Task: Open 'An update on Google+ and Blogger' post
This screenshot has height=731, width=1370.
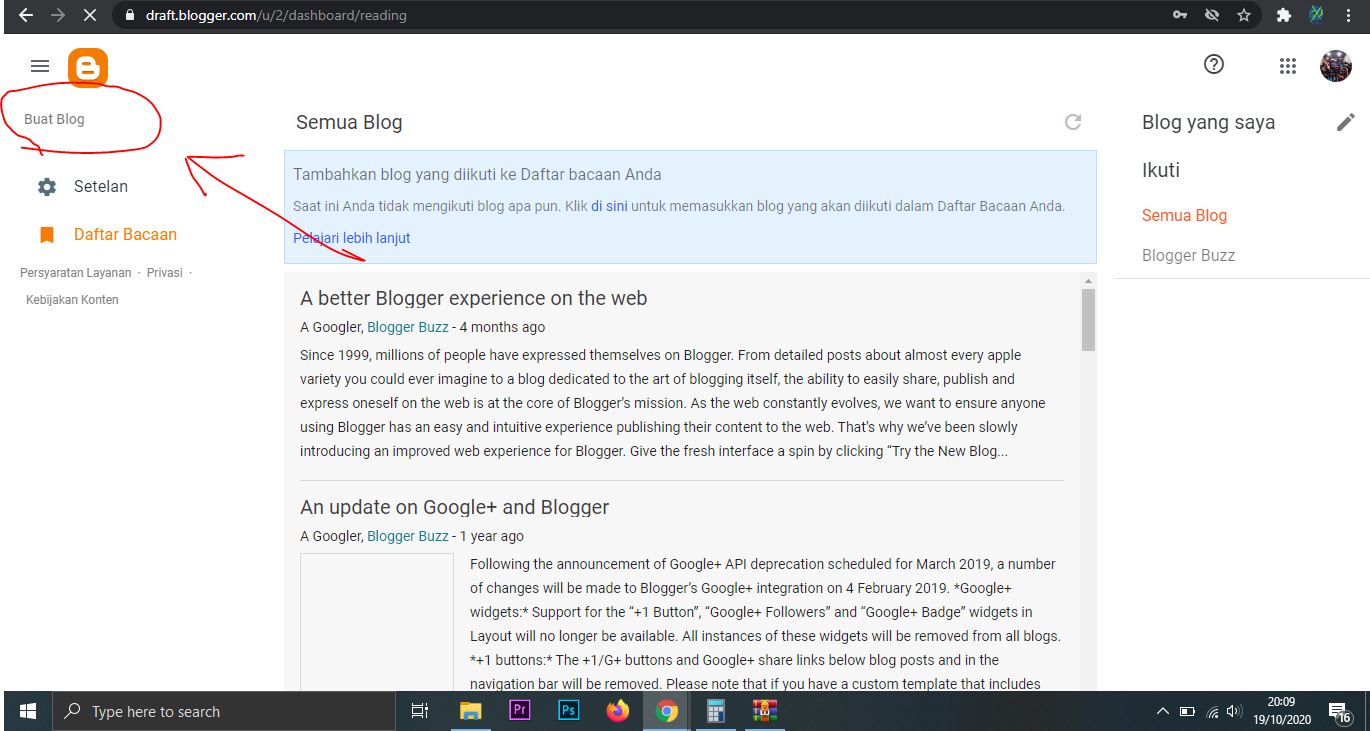Action: [x=455, y=507]
